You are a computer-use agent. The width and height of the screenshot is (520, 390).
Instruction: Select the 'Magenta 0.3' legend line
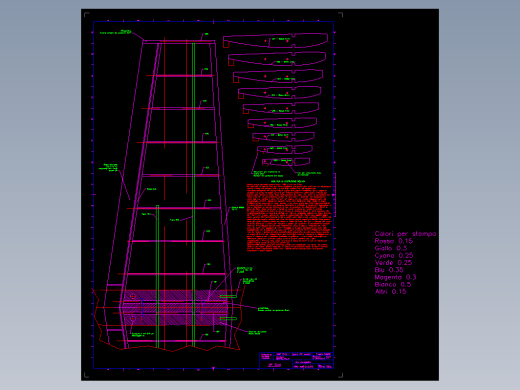pyautogui.click(x=395, y=277)
